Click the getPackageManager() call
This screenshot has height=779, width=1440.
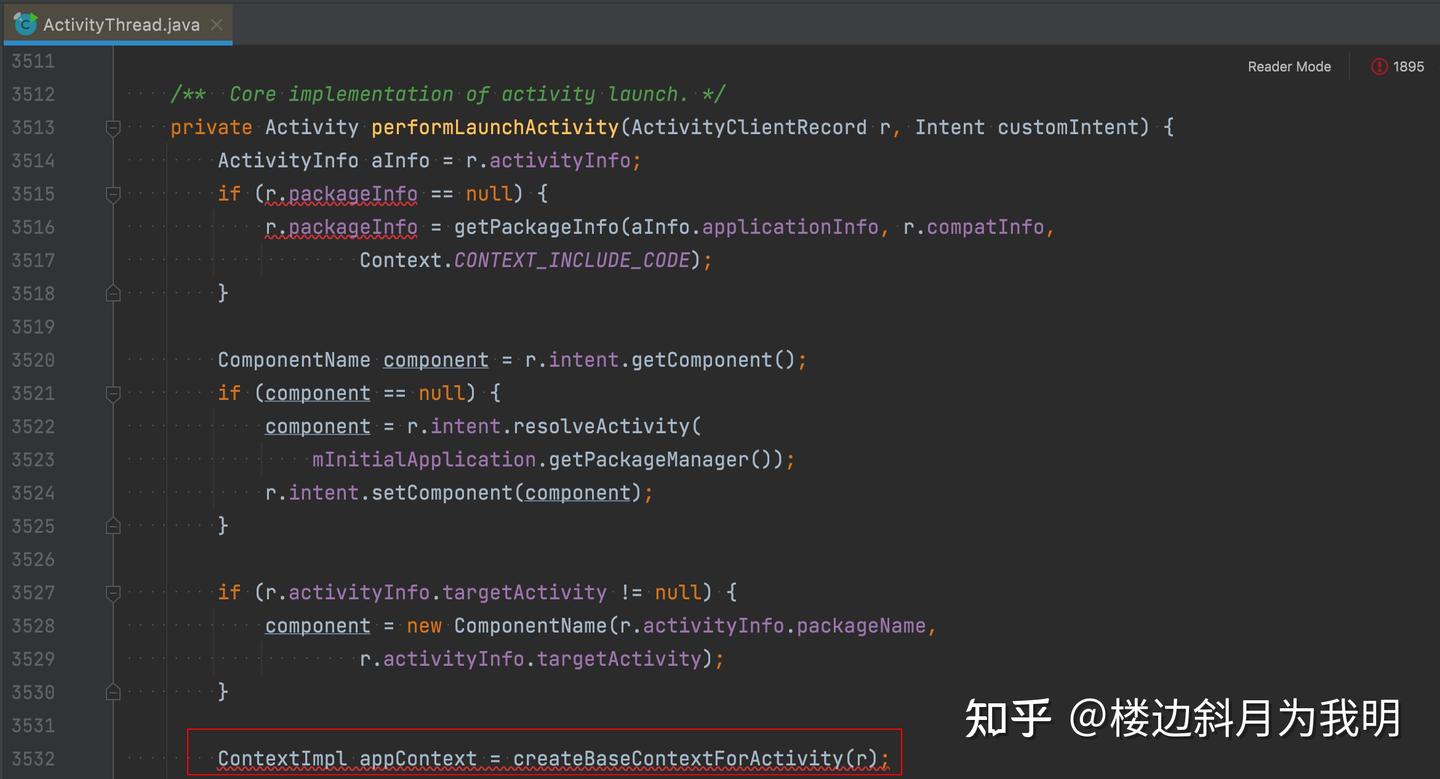661,459
